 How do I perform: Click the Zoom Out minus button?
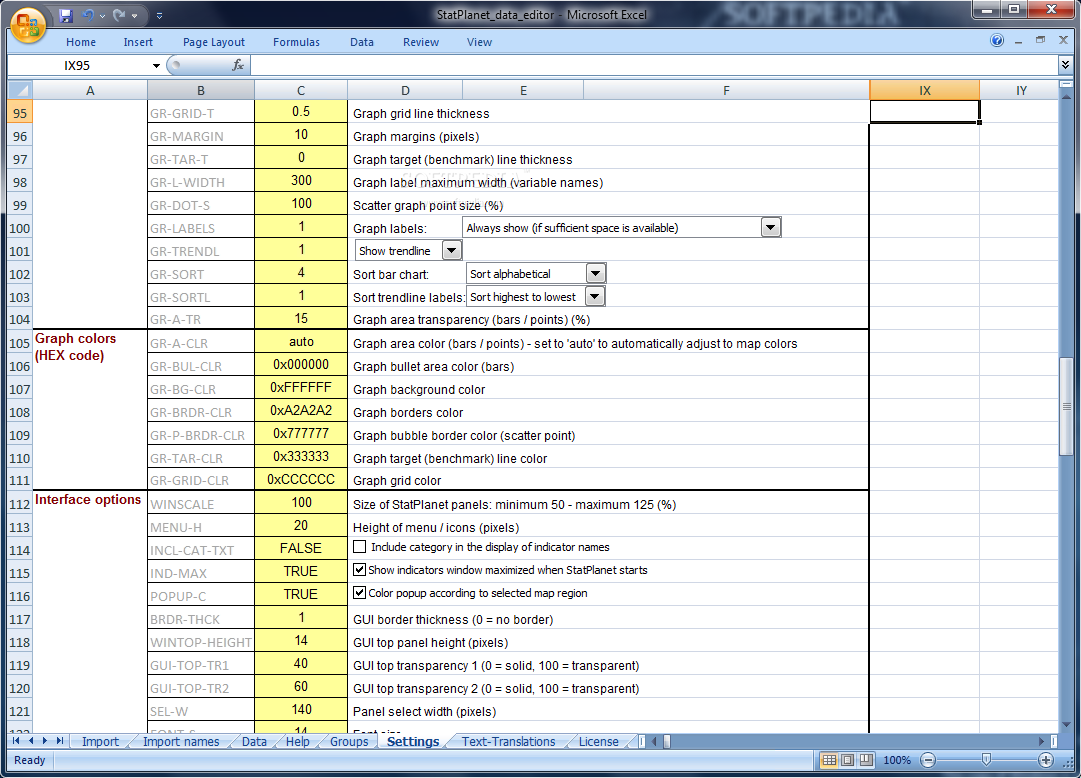point(928,760)
